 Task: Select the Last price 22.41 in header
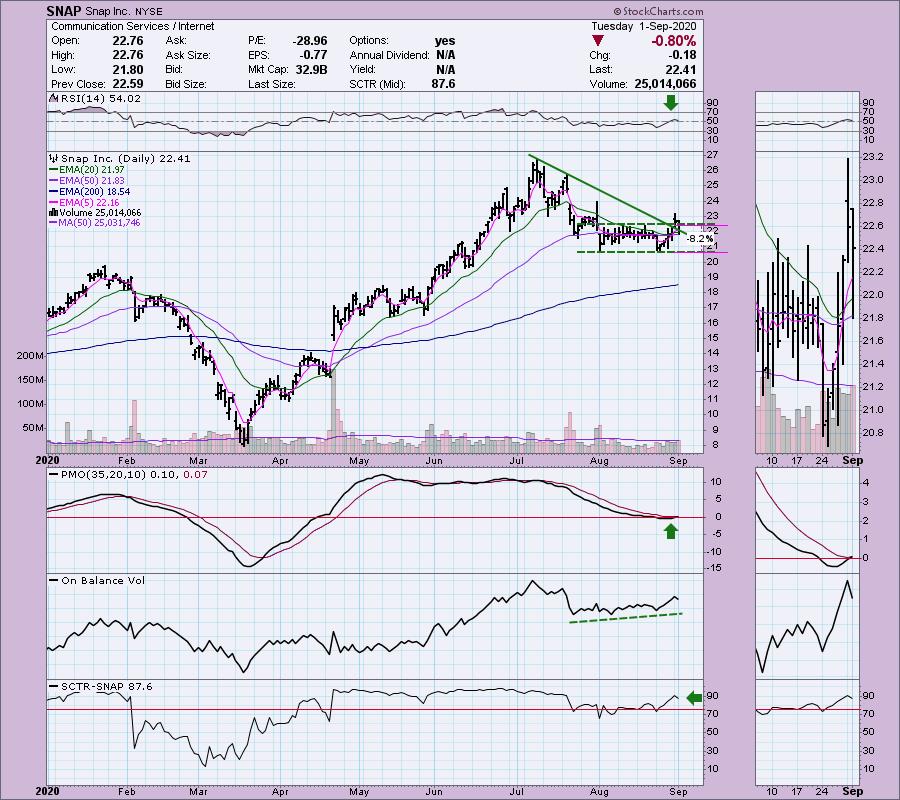tap(681, 69)
